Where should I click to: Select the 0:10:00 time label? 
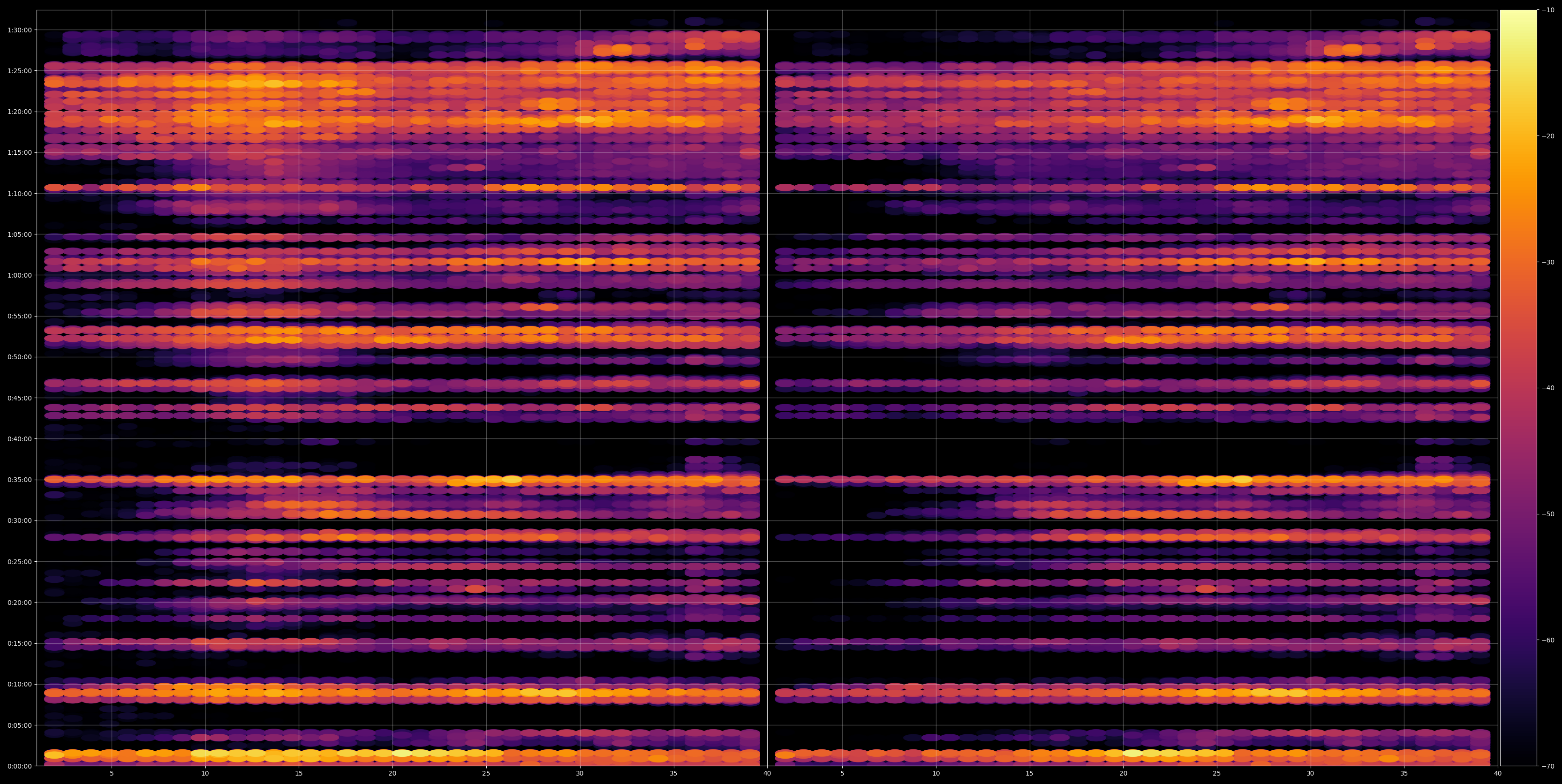(x=19, y=684)
